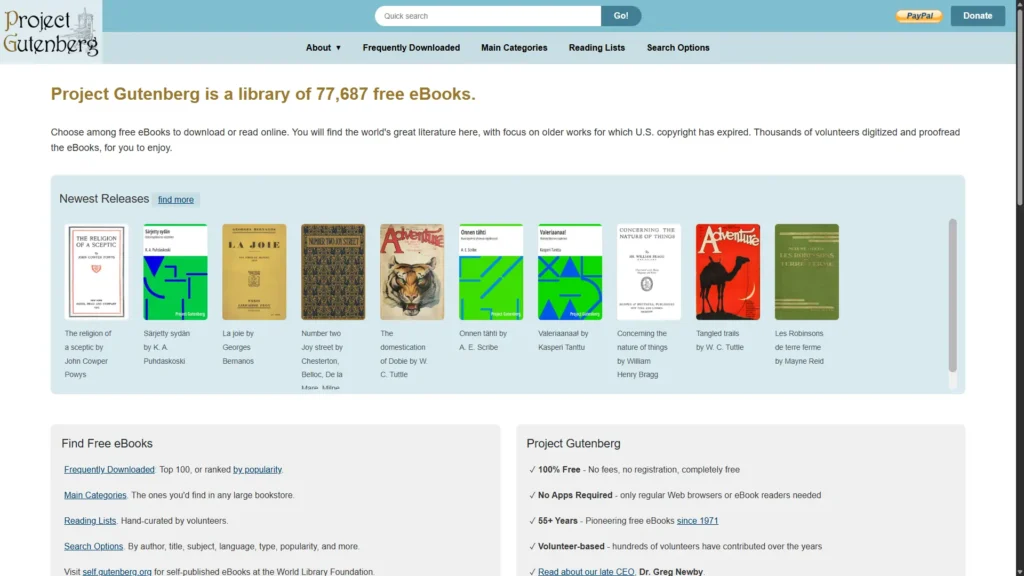Open Concerning the nature of things cover
This screenshot has height=576, width=1024.
(x=648, y=272)
